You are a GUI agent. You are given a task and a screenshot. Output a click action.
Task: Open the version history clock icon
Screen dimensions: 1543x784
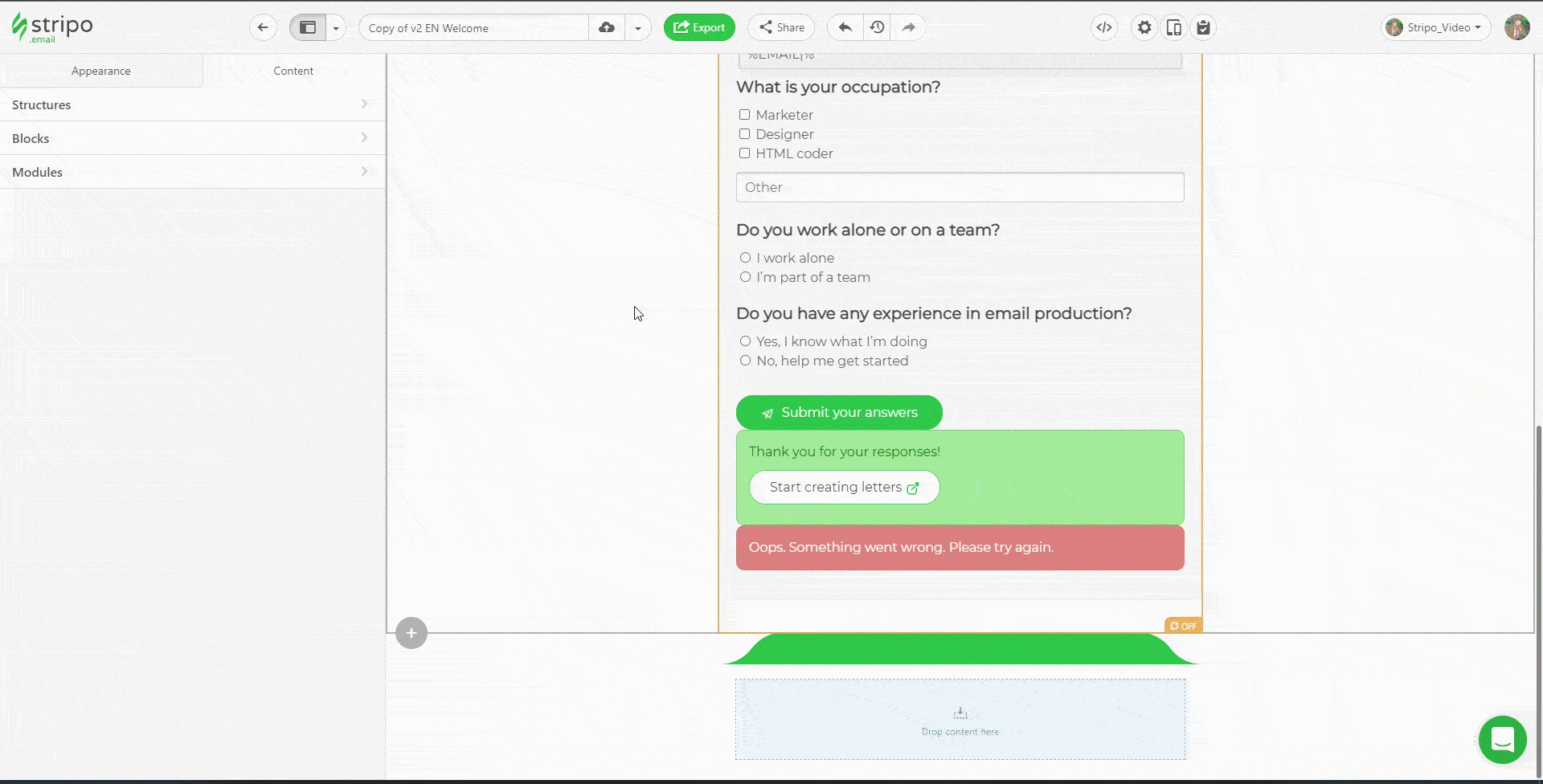877,27
